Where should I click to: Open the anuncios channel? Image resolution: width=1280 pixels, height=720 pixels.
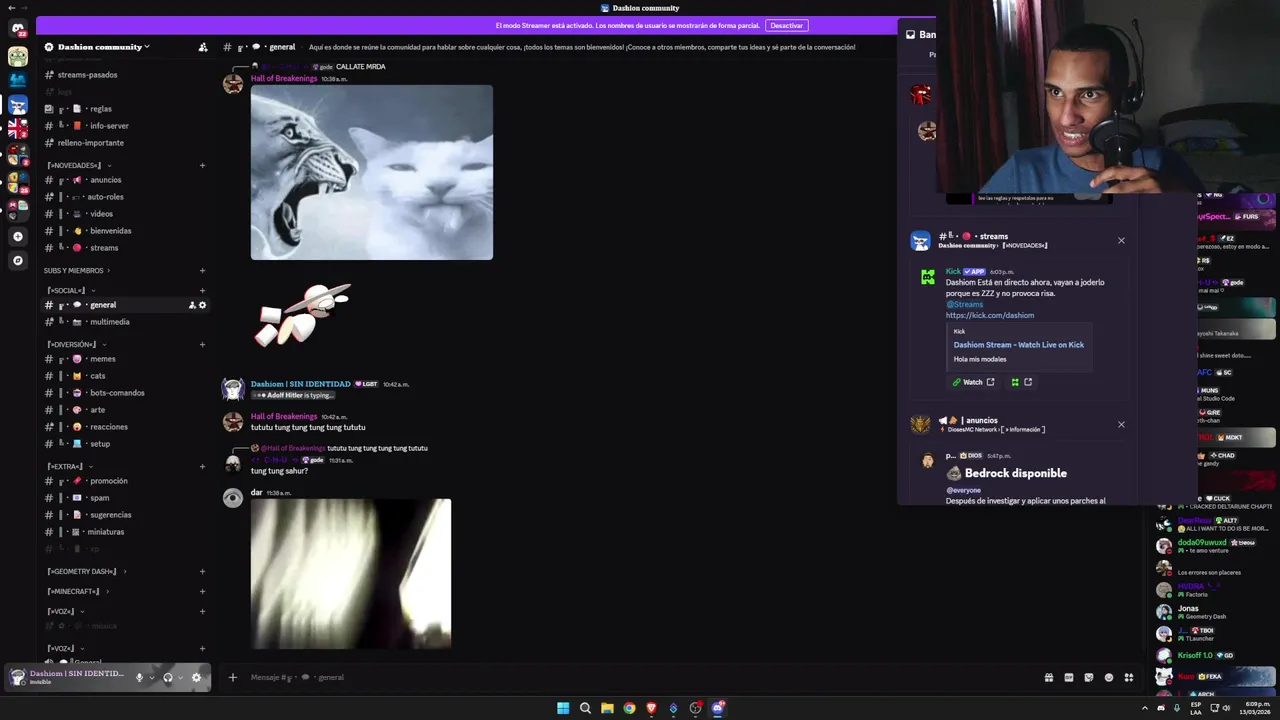click(x=125, y=180)
